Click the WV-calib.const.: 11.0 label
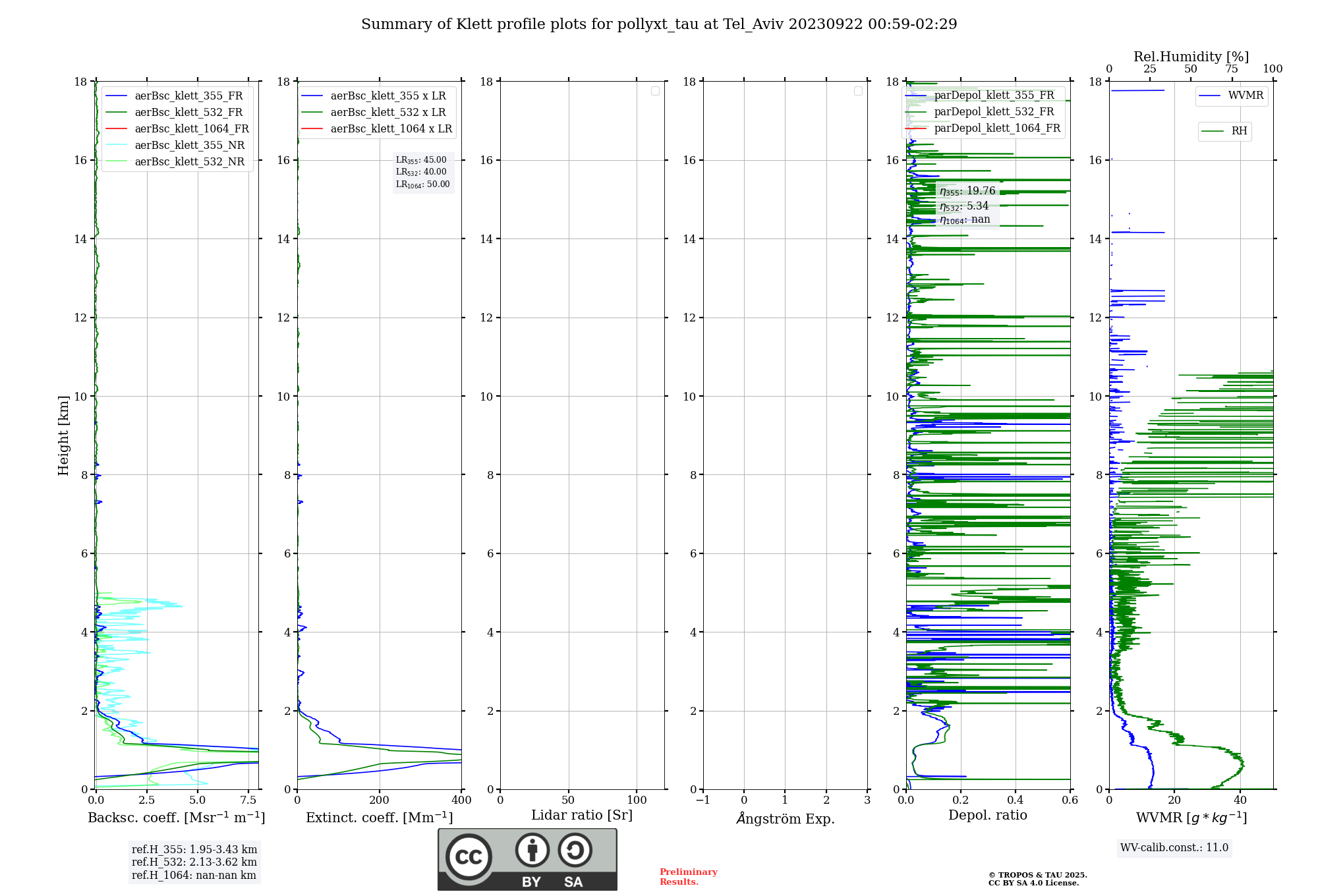 coord(1174,848)
